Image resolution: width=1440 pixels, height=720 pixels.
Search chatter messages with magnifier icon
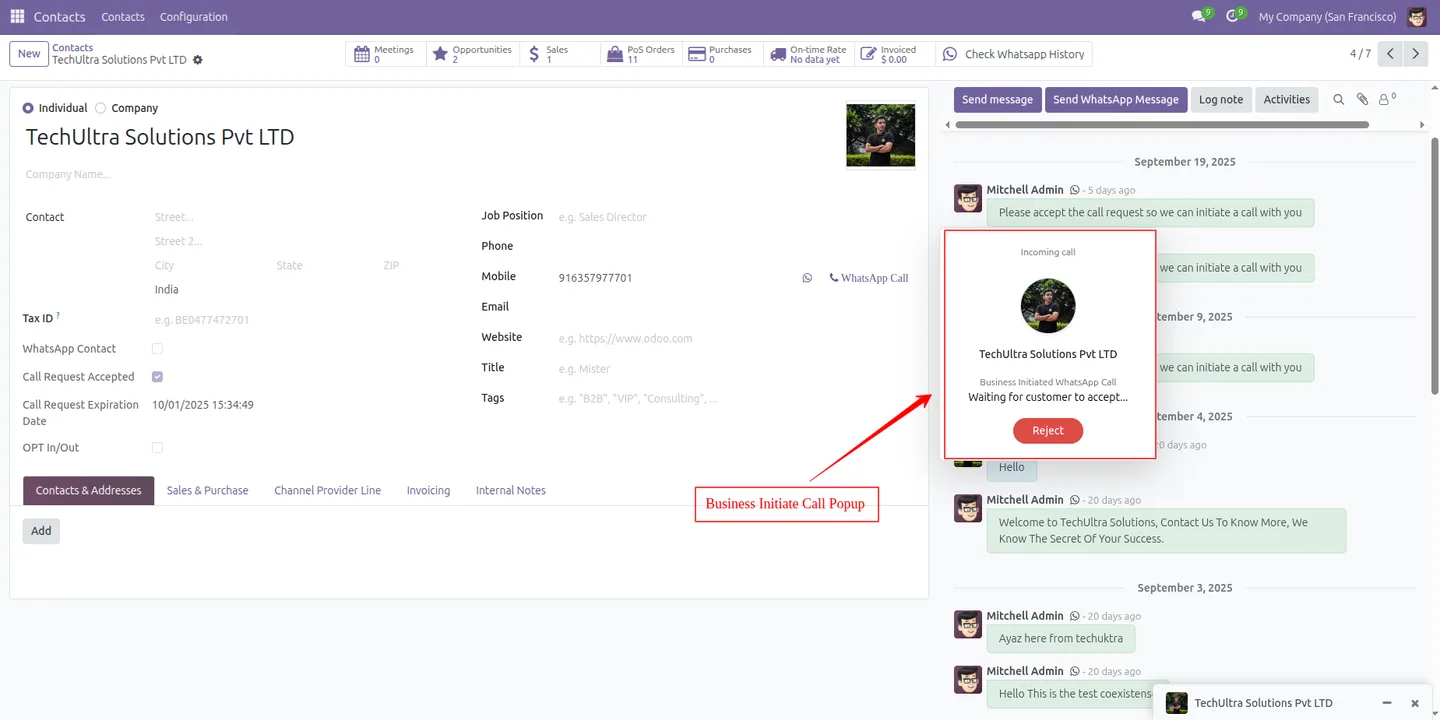(x=1339, y=99)
